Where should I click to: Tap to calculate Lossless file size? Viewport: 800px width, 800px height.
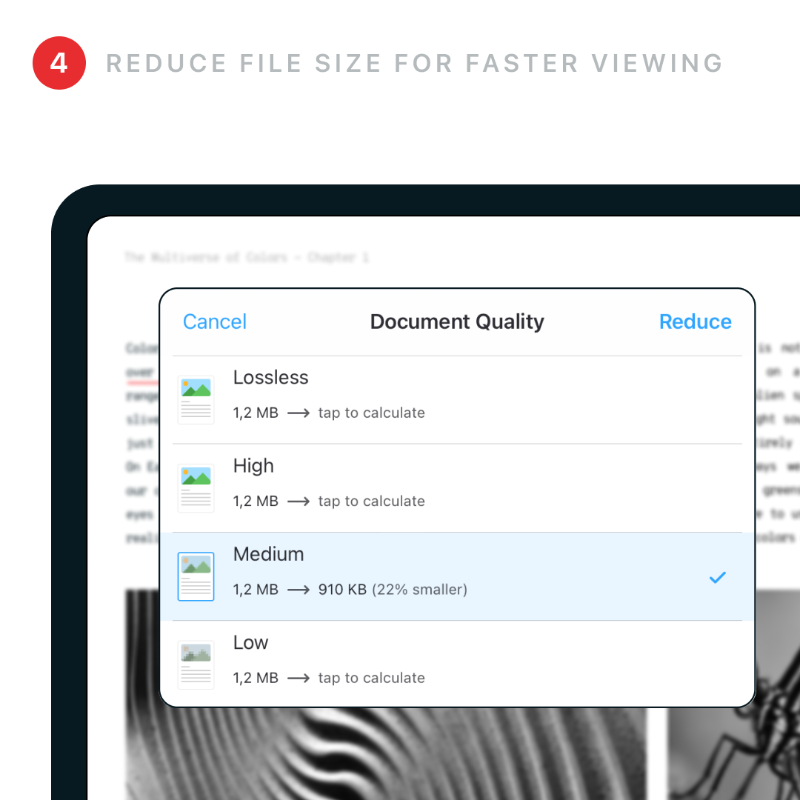[371, 413]
